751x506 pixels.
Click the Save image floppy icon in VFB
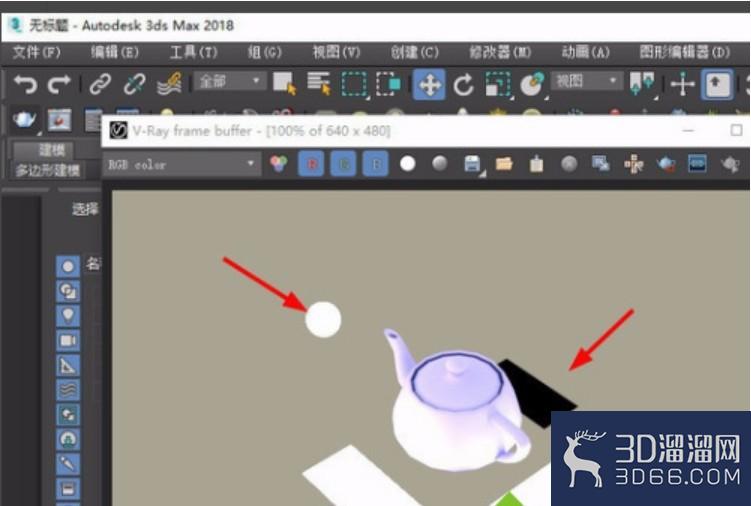[473, 164]
